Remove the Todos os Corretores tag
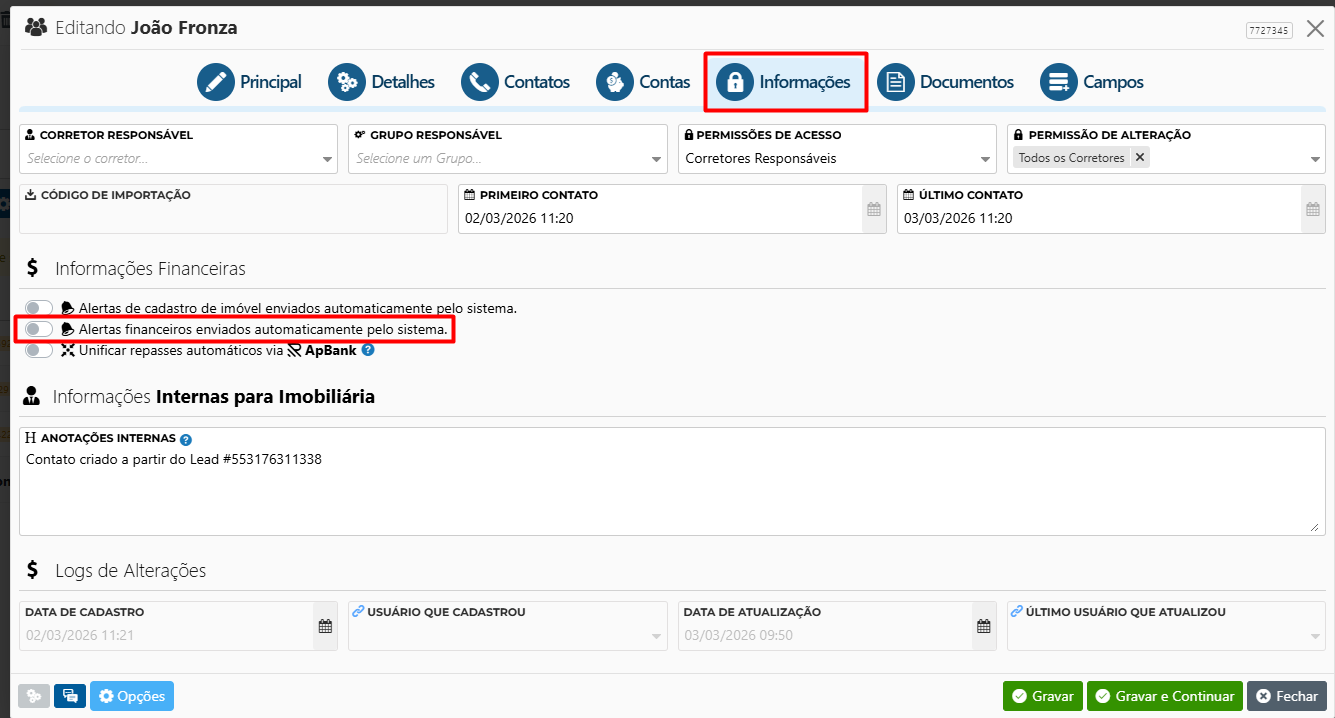This screenshot has width=1335, height=718. tap(1139, 158)
